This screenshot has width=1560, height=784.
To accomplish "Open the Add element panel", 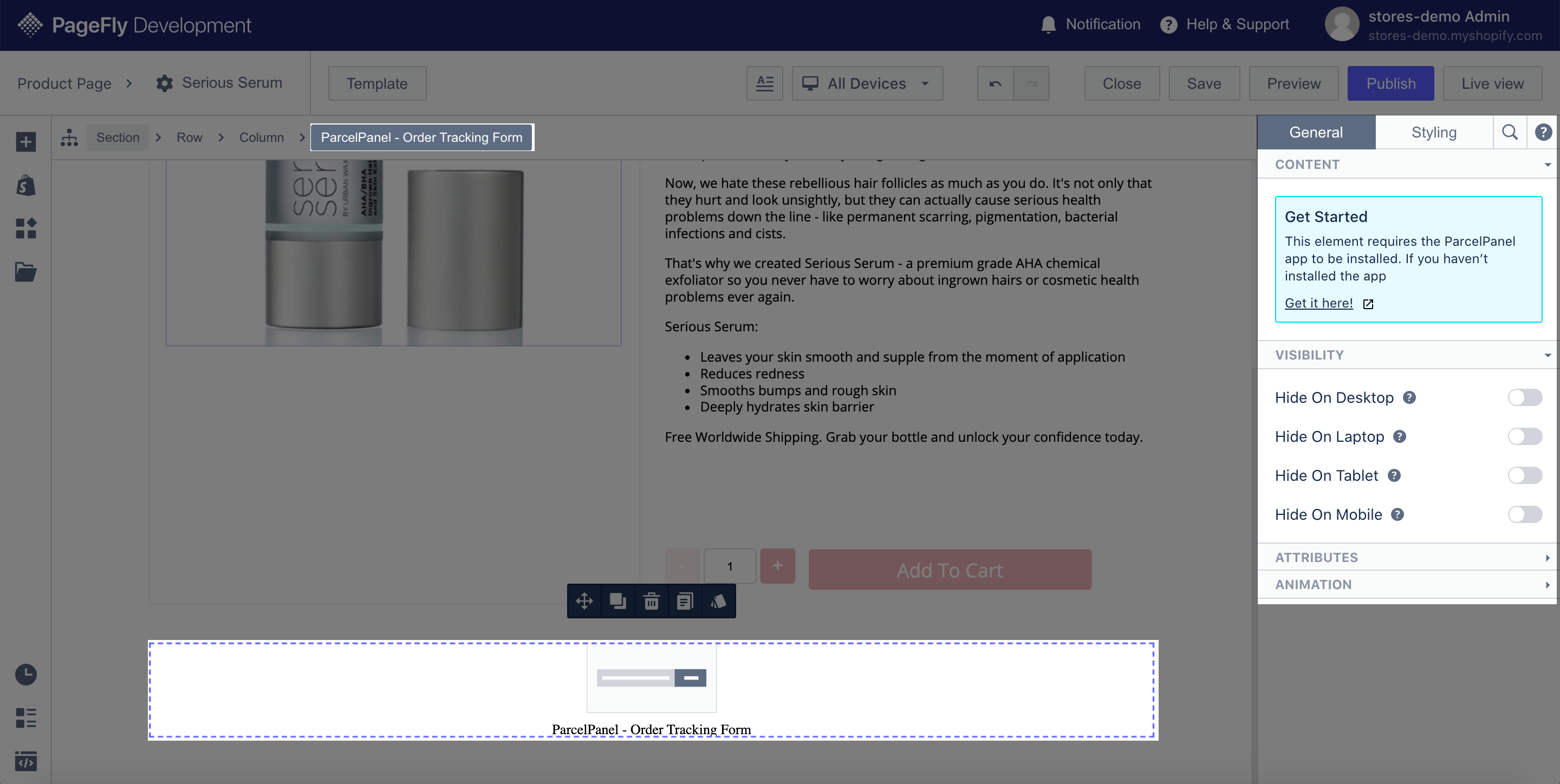I will [25, 142].
